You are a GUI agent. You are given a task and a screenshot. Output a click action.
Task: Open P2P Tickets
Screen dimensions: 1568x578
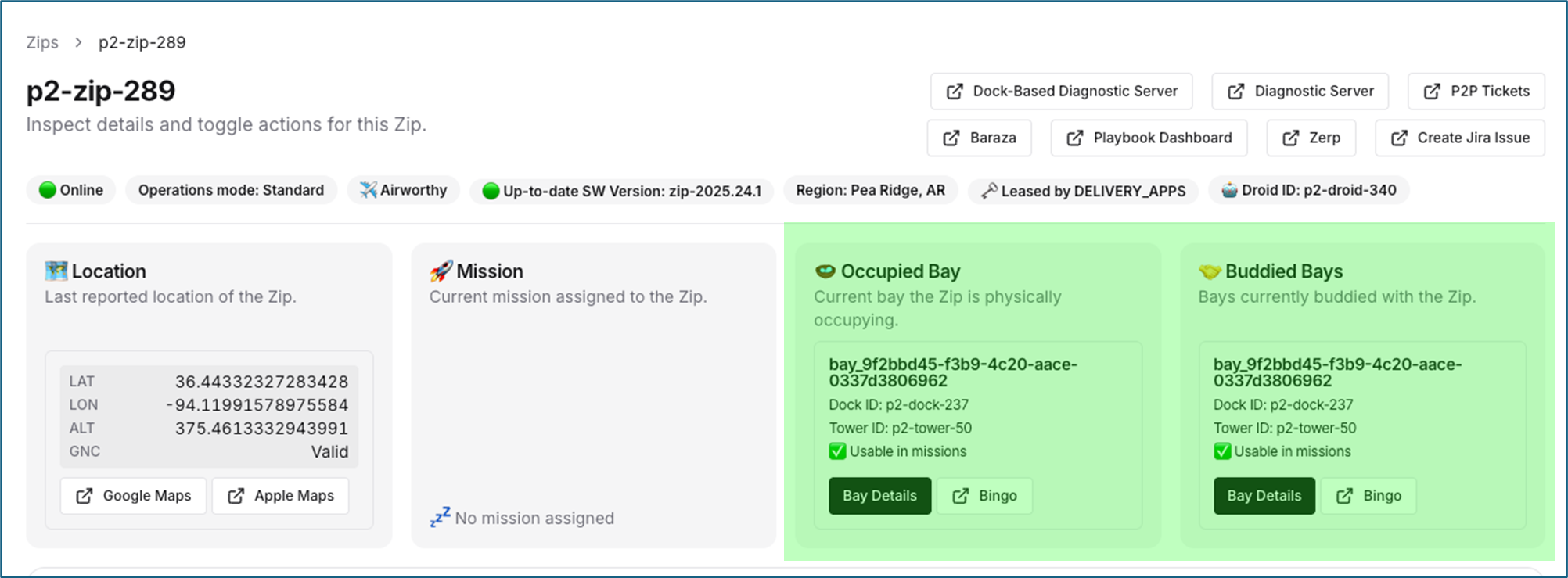coord(1476,92)
